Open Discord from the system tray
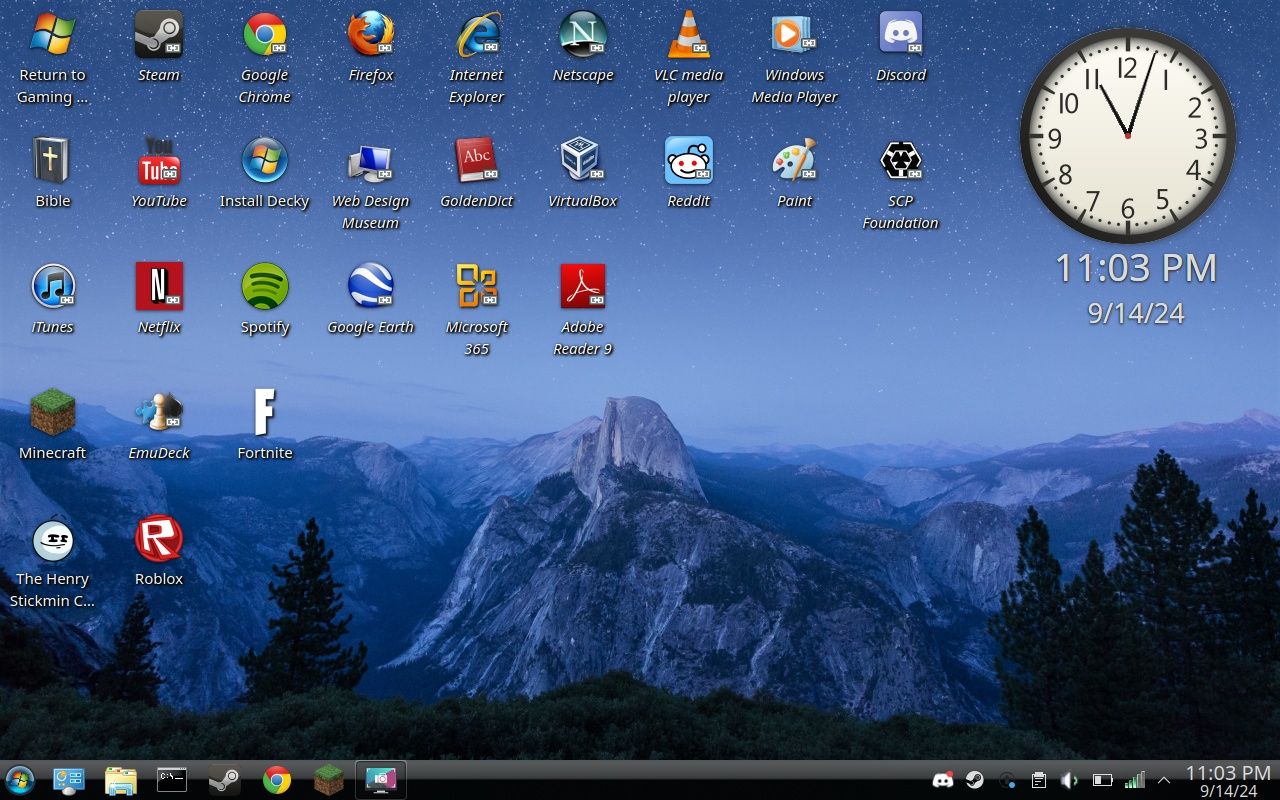 (943, 780)
